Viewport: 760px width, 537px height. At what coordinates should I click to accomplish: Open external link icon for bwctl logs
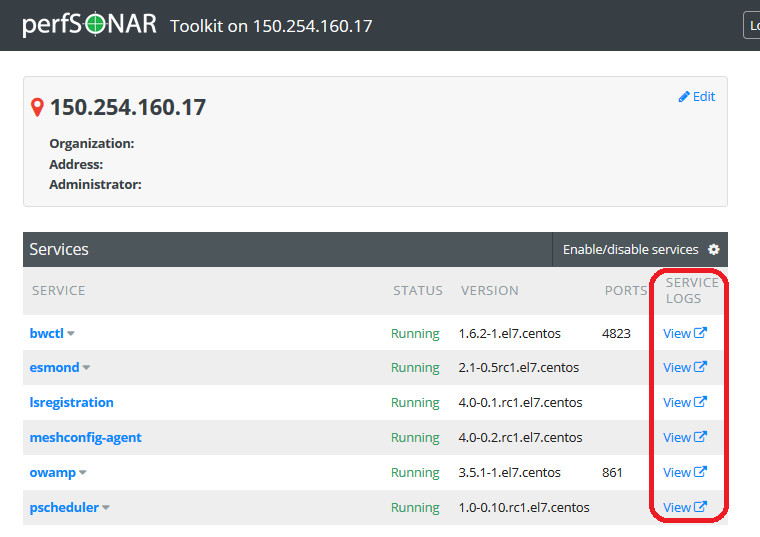tap(700, 332)
